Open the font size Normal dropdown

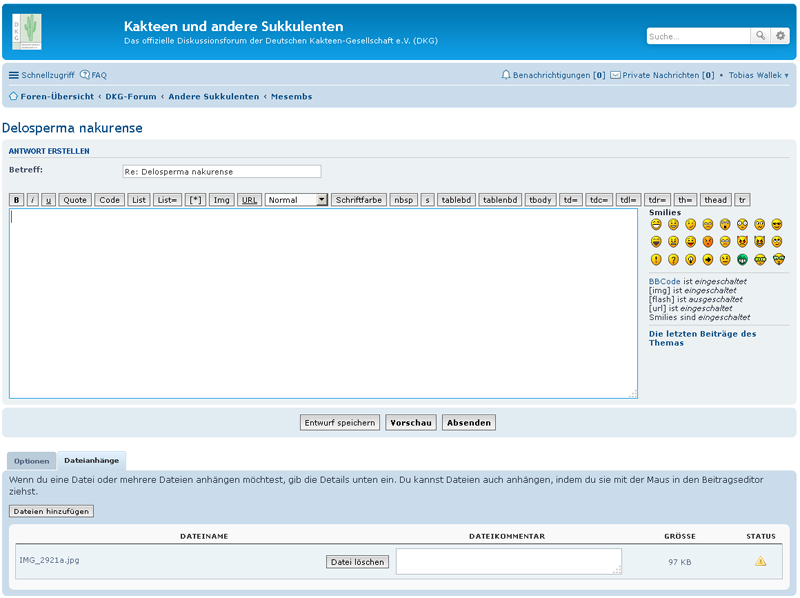pyautogui.click(x=296, y=200)
